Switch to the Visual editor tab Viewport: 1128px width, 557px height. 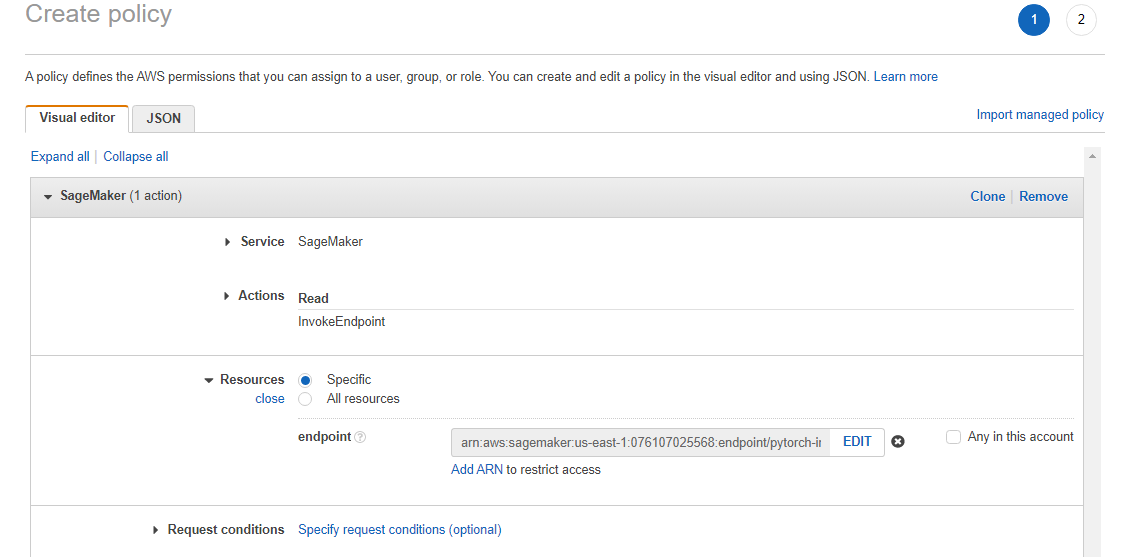click(x=77, y=118)
